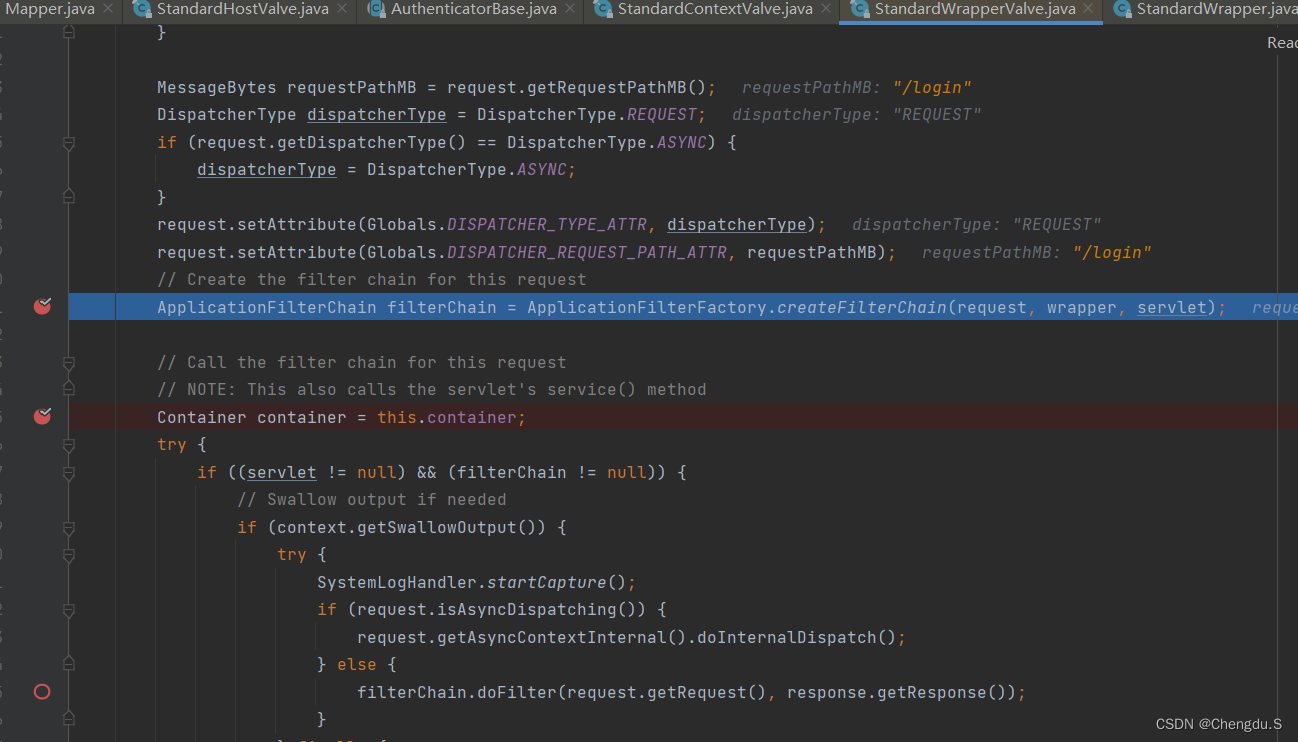
Task: Fold the inner try before SystemLogHandler.startCapture
Action: point(69,555)
